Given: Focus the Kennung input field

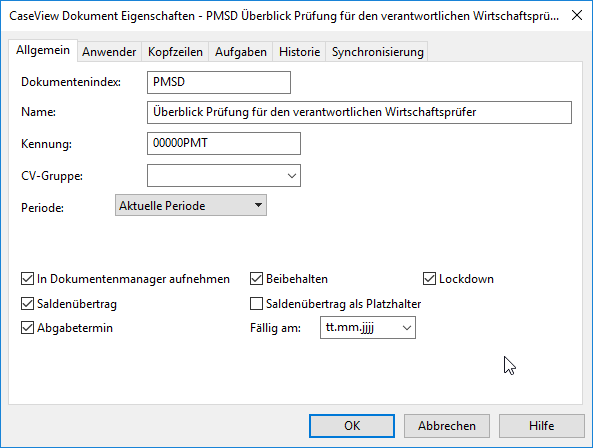Looking at the screenshot, I should (224, 143).
